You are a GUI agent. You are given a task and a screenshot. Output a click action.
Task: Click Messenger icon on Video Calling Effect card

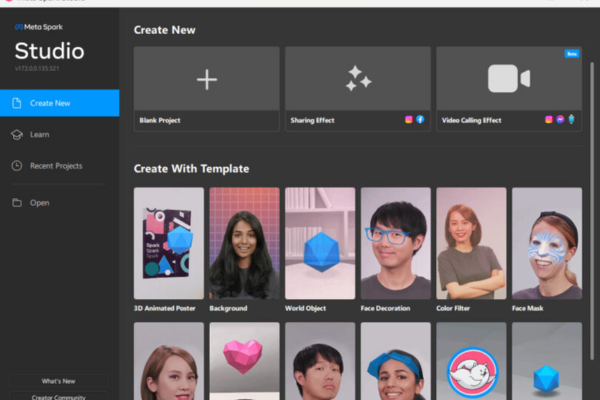click(560, 119)
